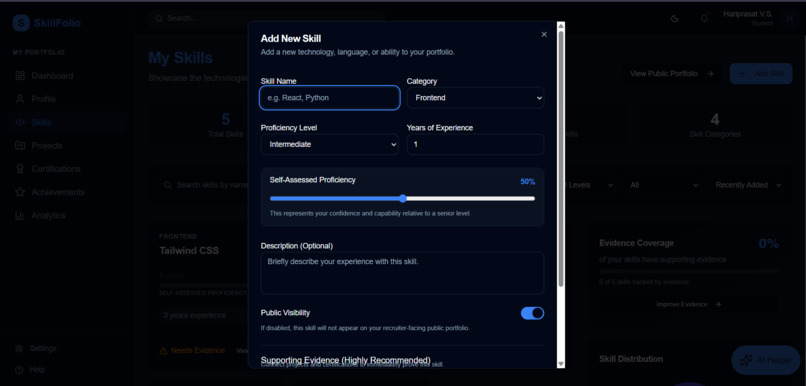Click the magnifier icon in top search
This screenshot has width=806, height=386.
click(x=159, y=18)
